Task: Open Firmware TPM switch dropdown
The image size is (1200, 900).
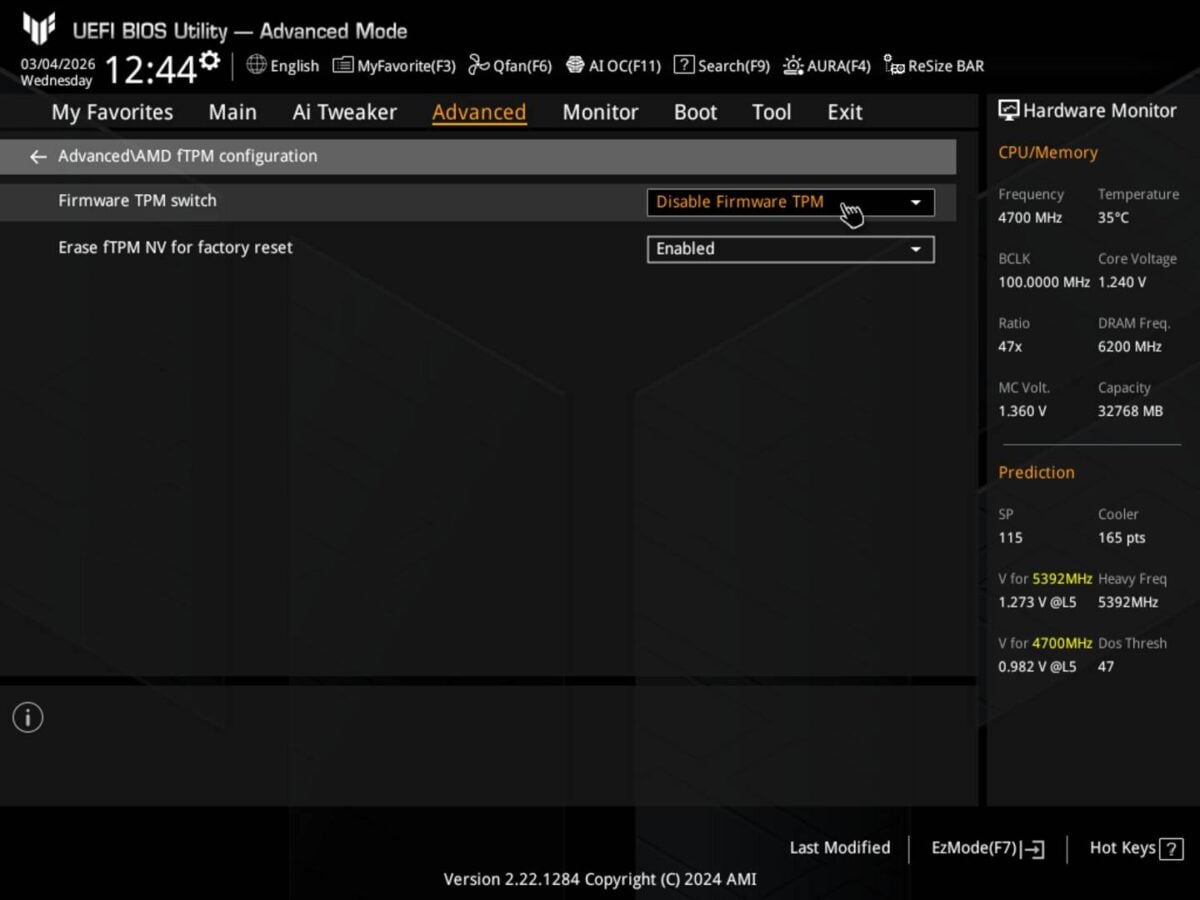Action: point(790,202)
